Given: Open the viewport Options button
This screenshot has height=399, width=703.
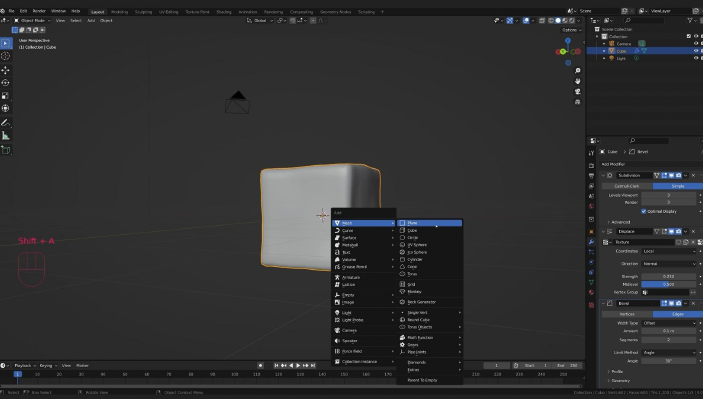Looking at the screenshot, I should (x=572, y=30).
